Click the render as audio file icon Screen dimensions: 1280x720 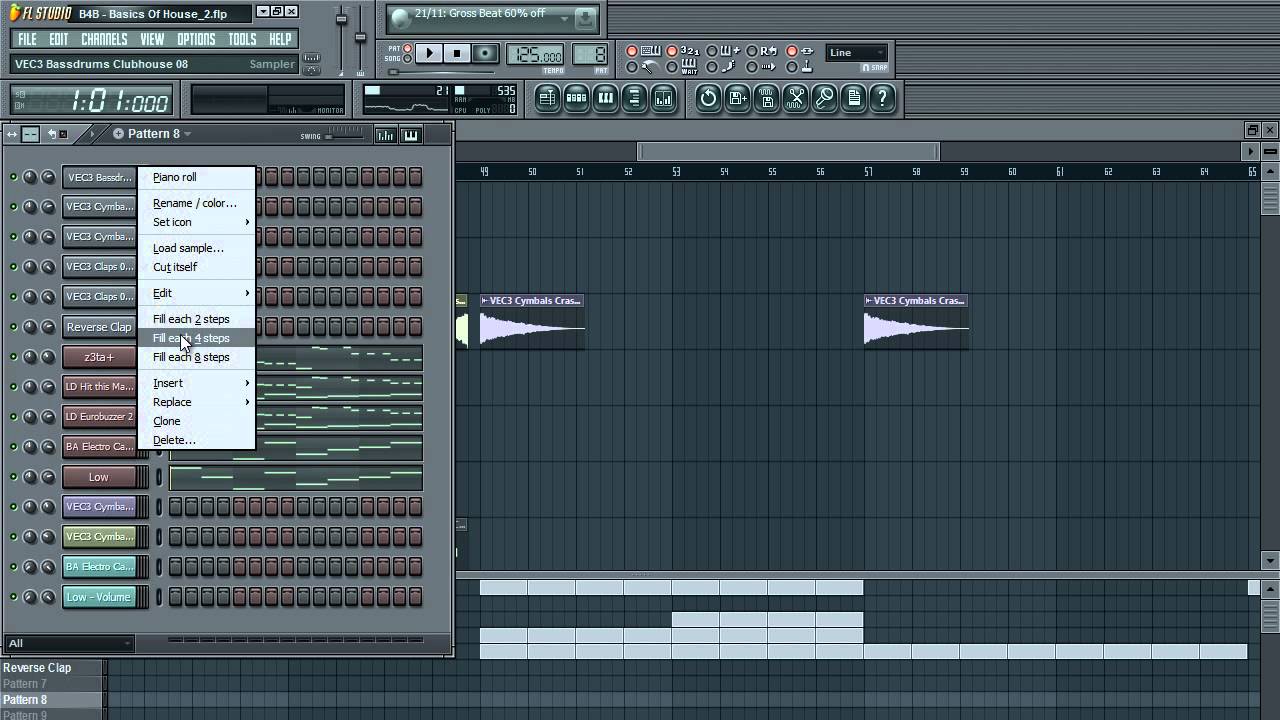tap(766, 98)
